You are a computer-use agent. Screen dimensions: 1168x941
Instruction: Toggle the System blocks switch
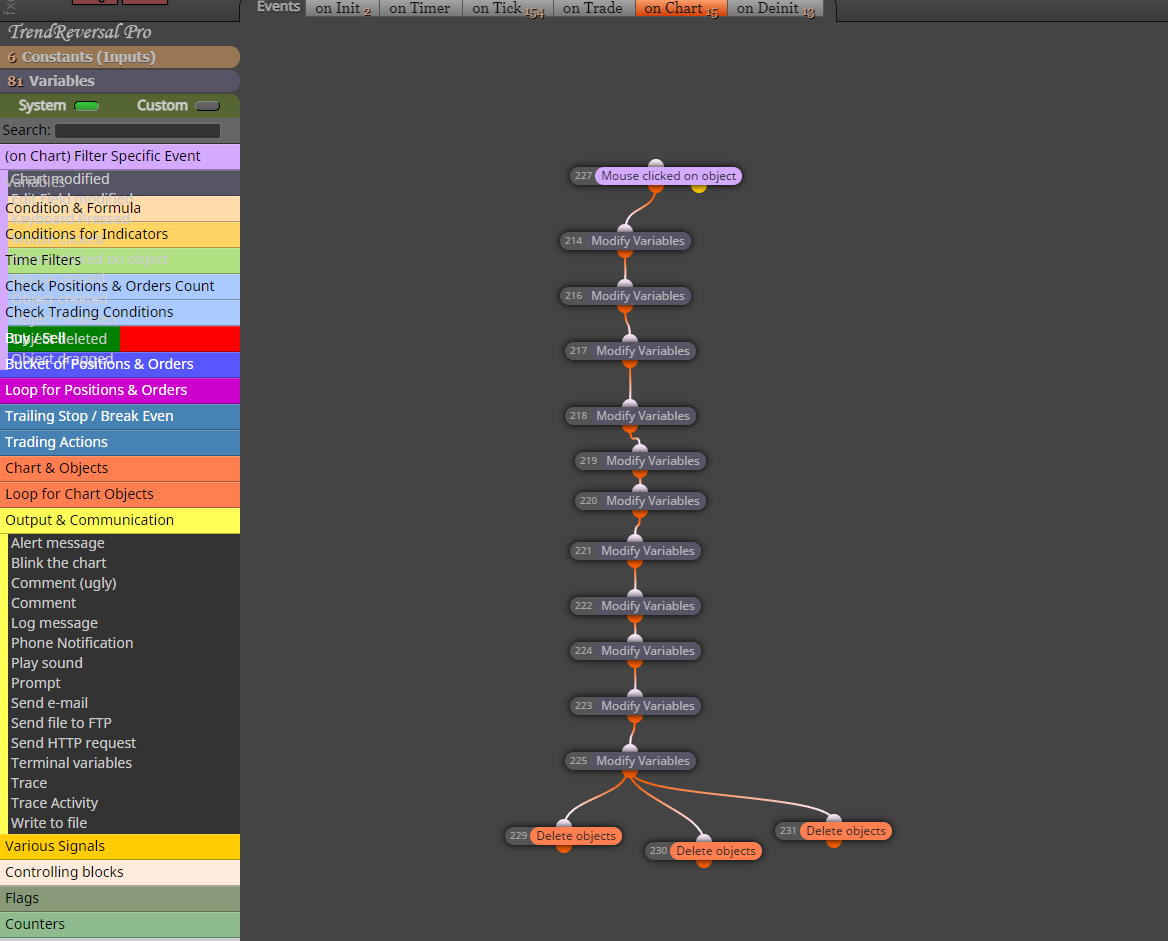coord(86,106)
